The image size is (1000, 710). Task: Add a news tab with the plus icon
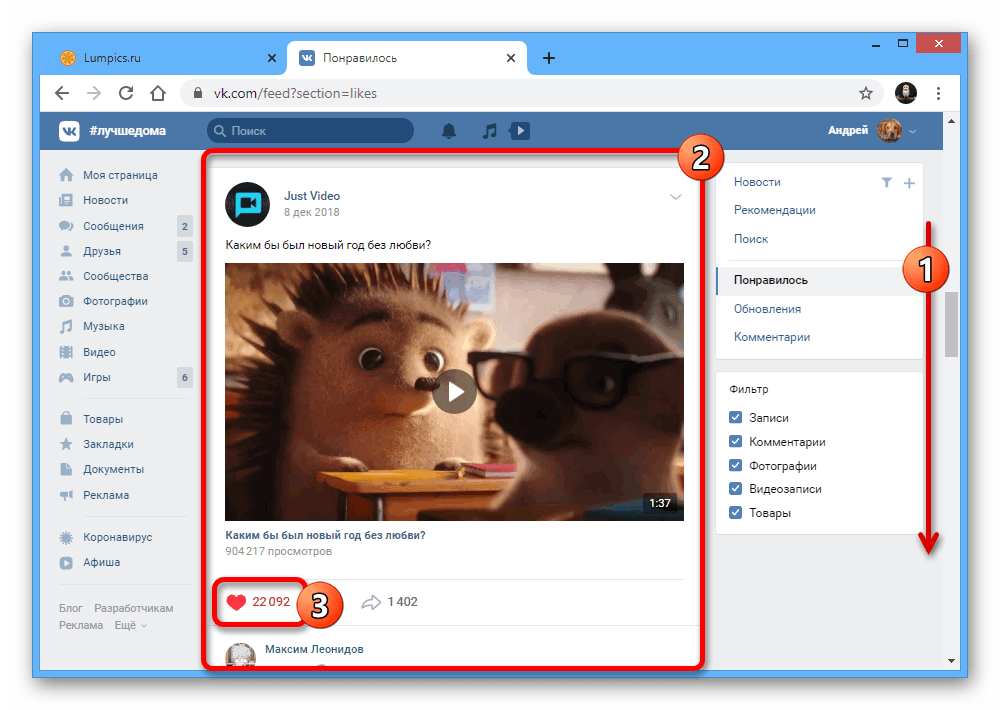coord(909,183)
